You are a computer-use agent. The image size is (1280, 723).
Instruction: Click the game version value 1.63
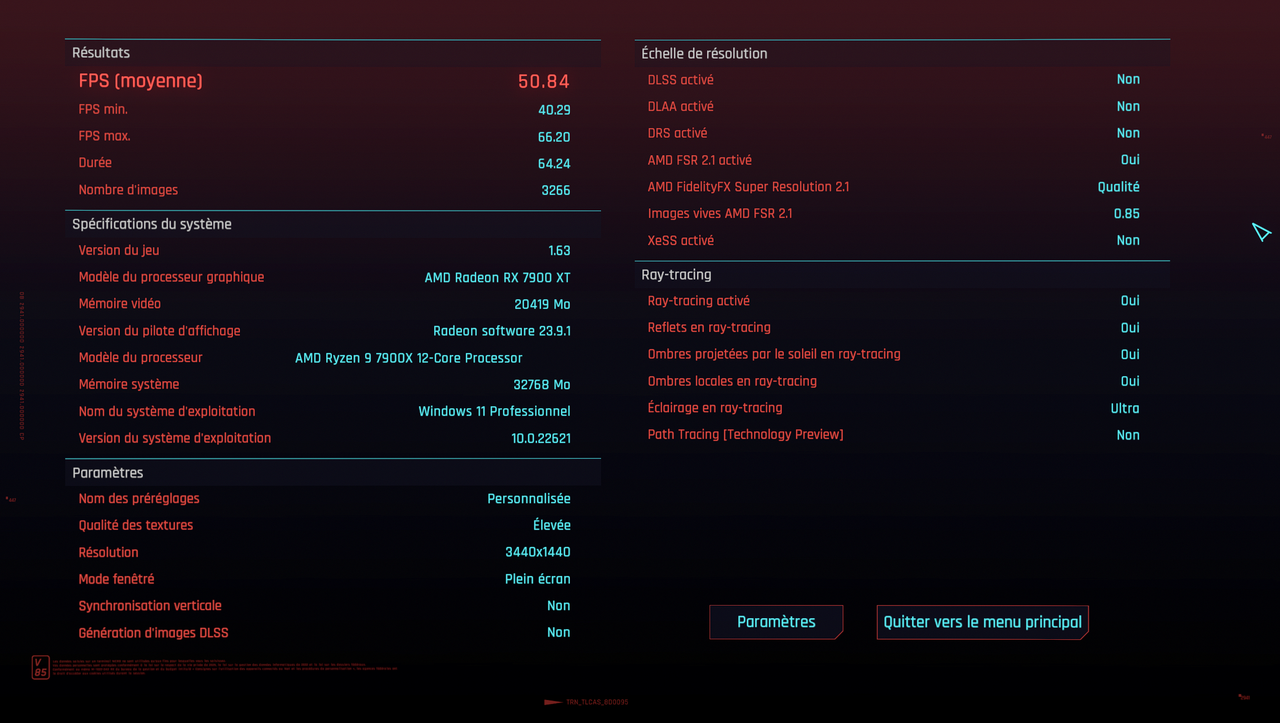[x=560, y=251]
